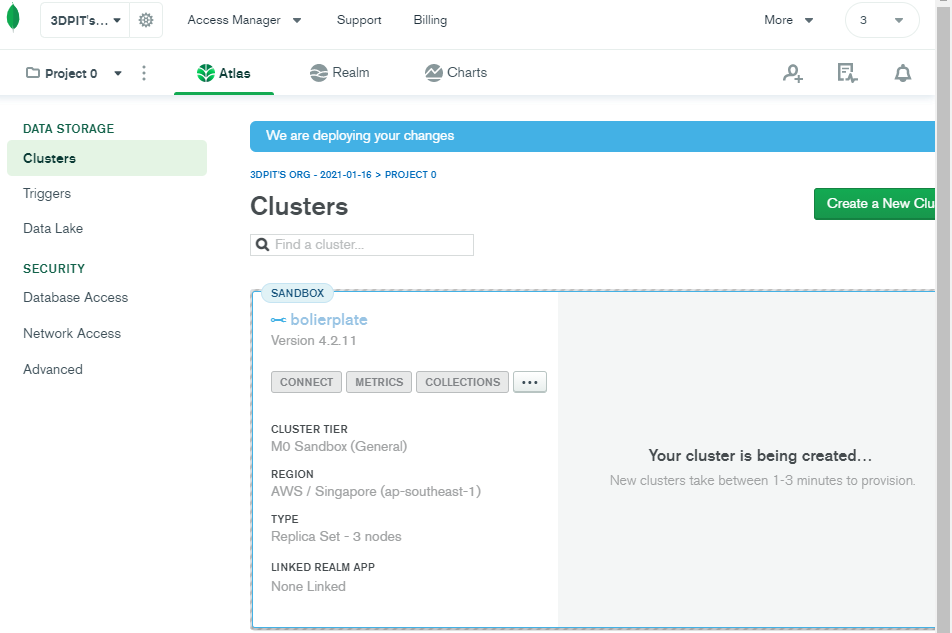Click the PROJECT 0 breadcrumb link

click(410, 175)
